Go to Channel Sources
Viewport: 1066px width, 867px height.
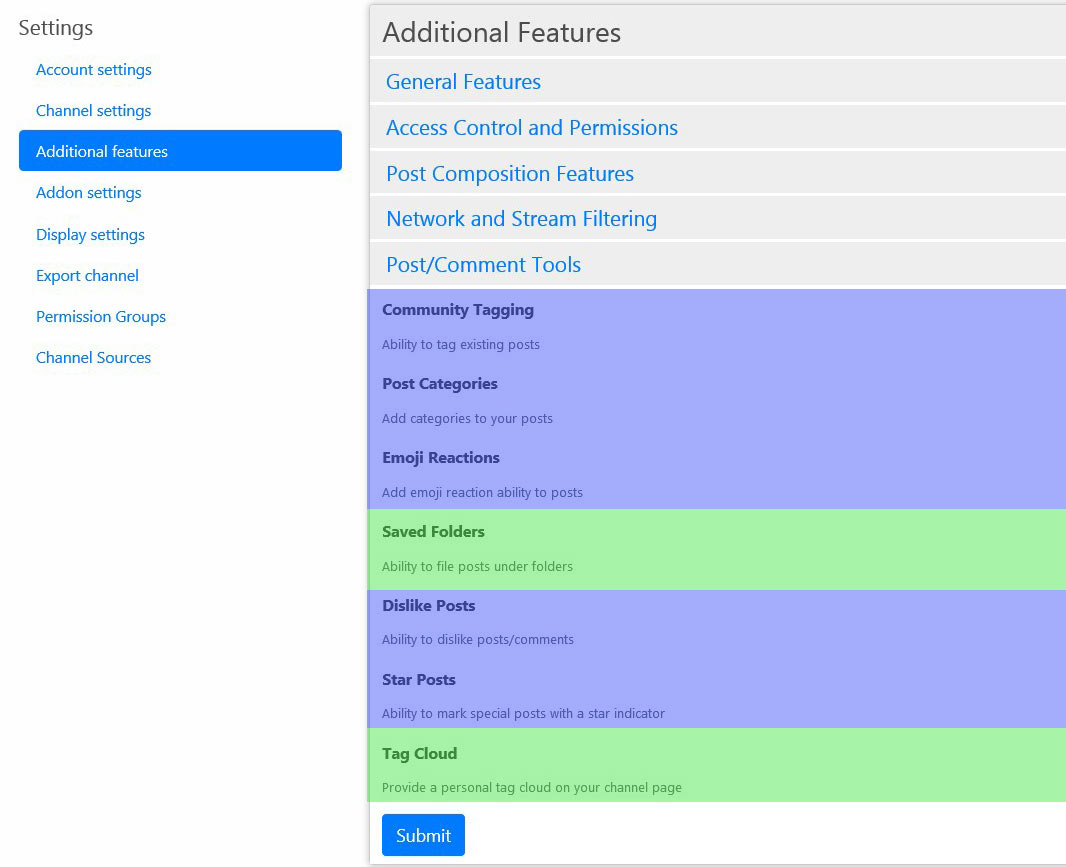pyautogui.click(x=93, y=358)
